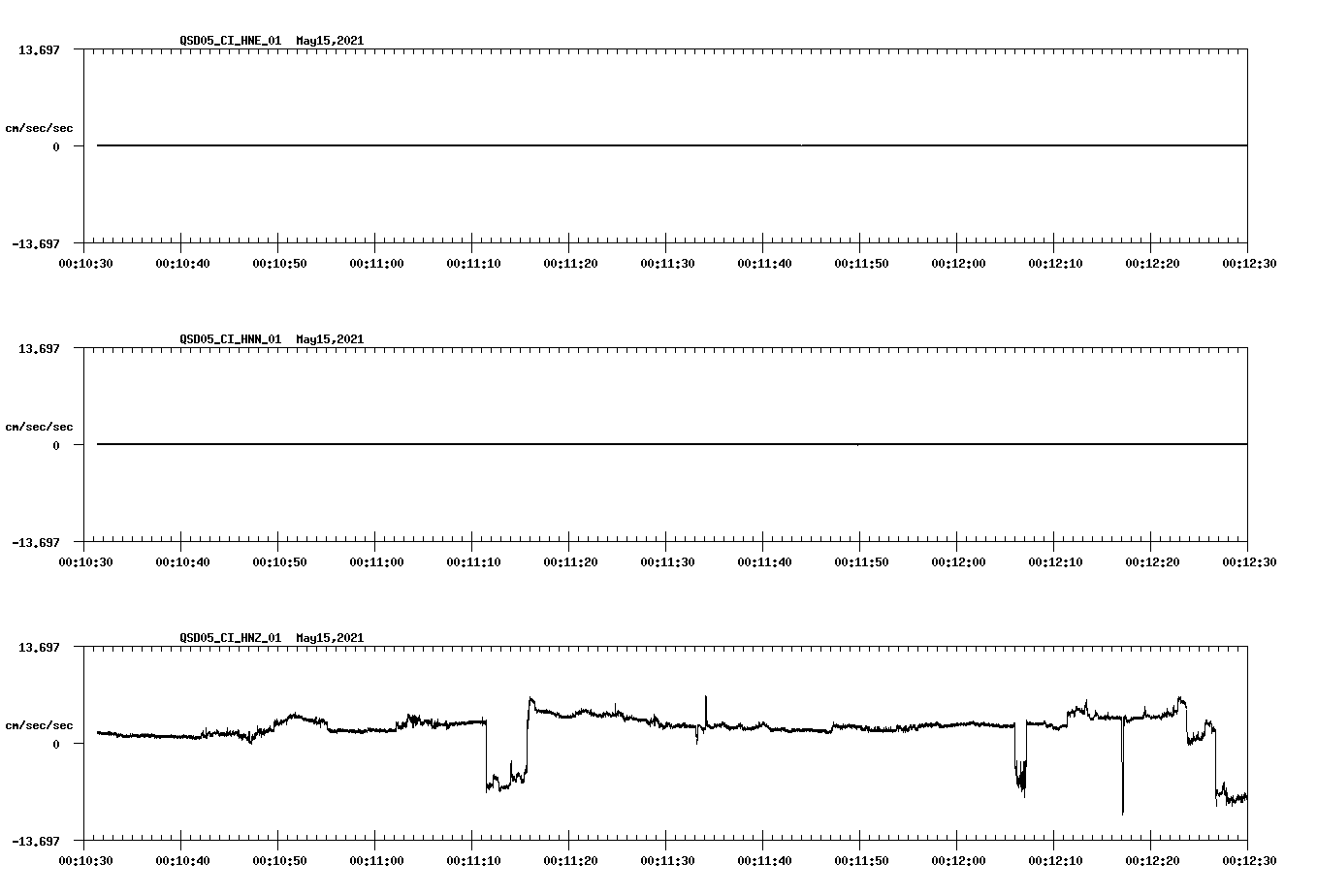The image size is (1317, 896).
Task: Select the flat HNE waveform trace
Action: pos(582,145)
